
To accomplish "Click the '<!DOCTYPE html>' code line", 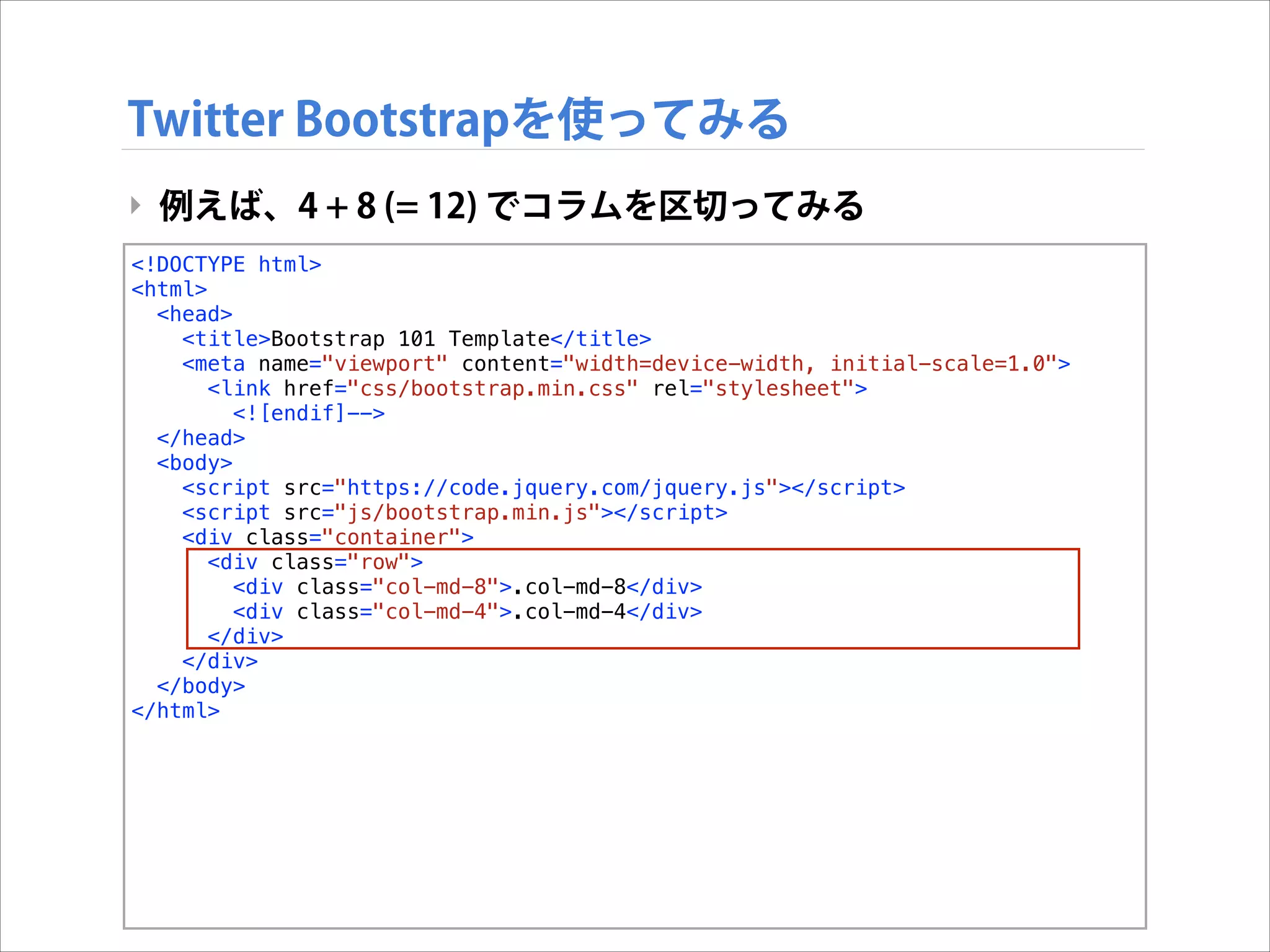I will [226, 265].
